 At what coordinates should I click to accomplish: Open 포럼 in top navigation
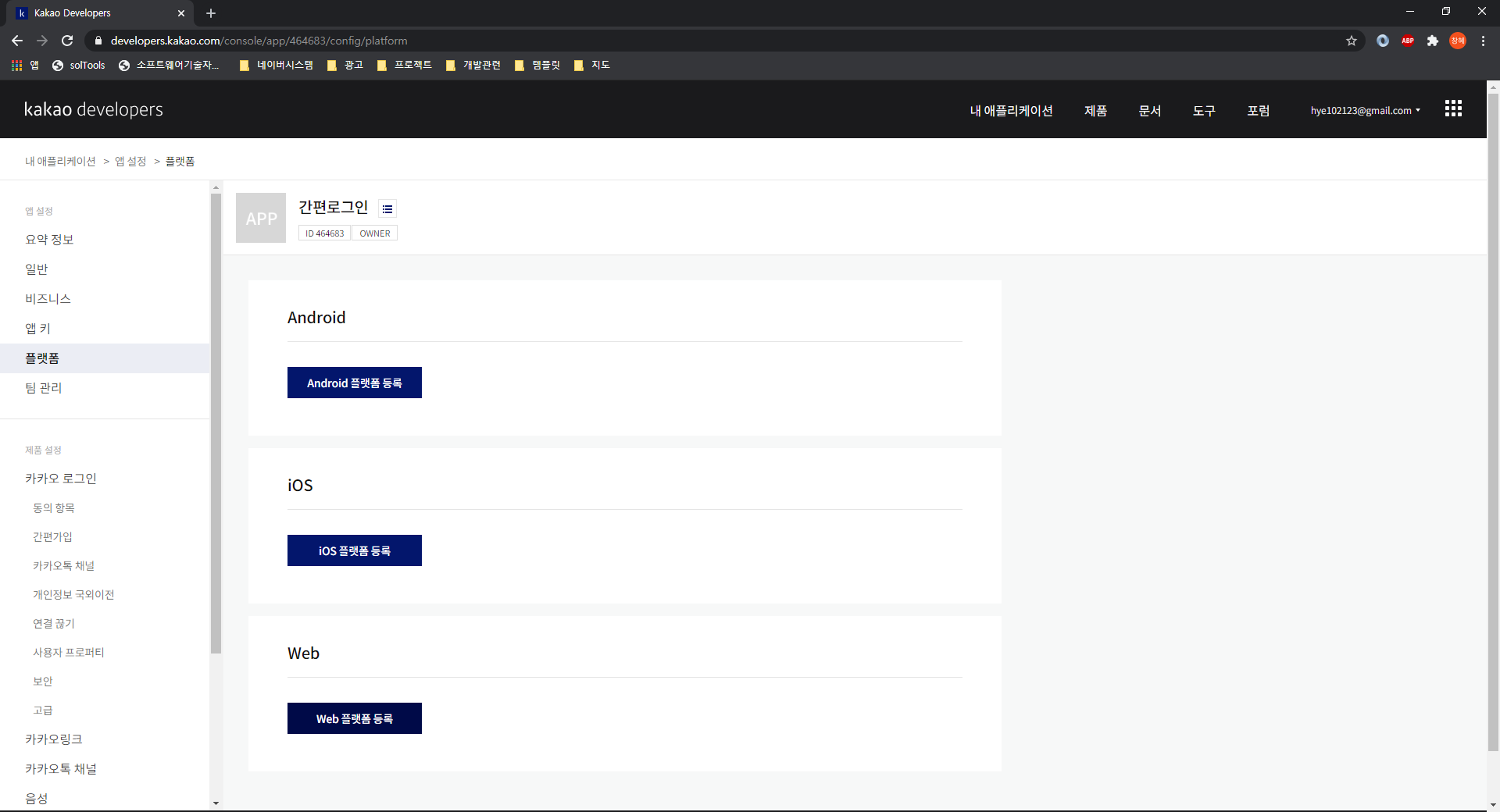point(1259,111)
